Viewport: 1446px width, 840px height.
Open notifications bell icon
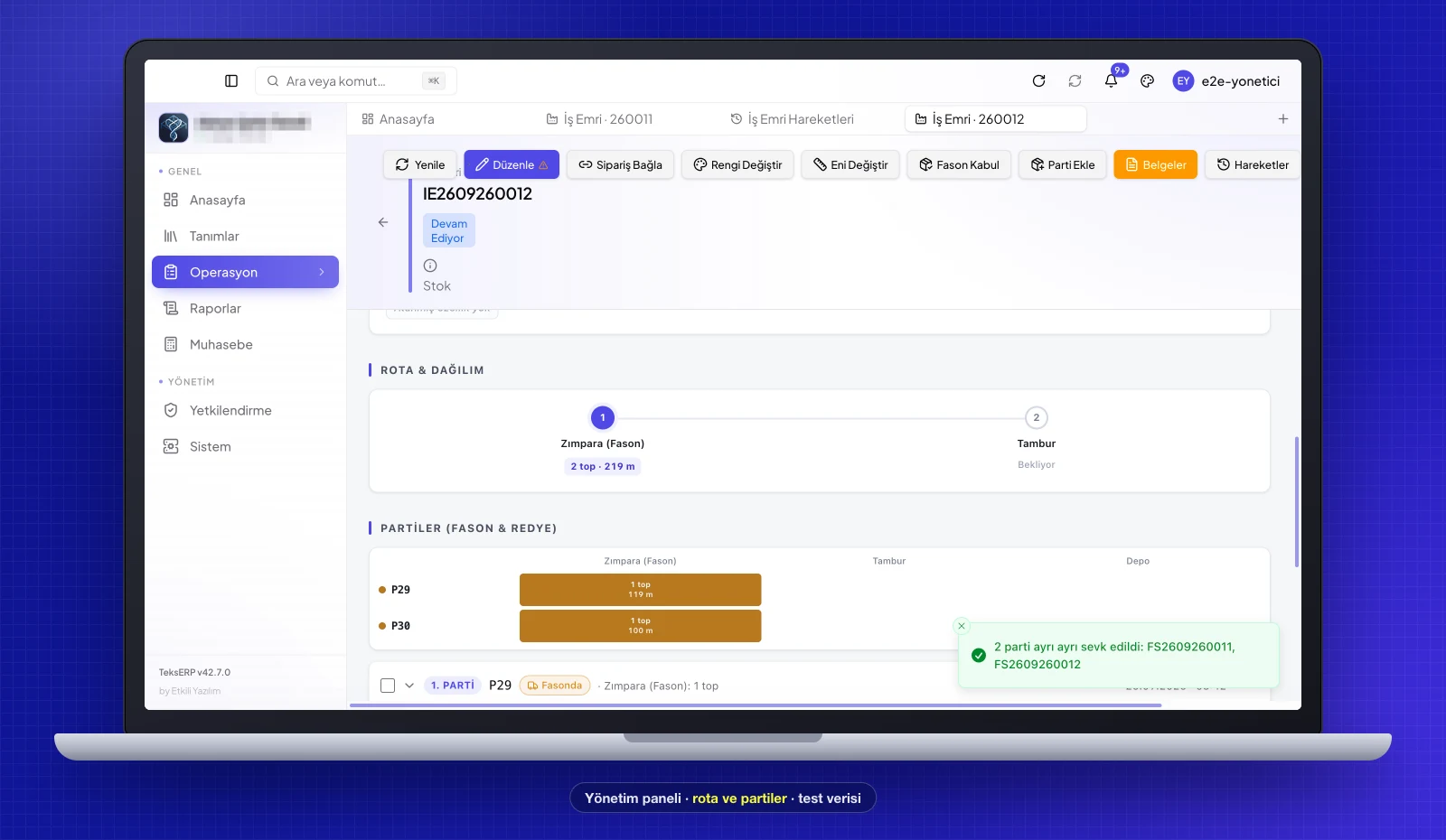coord(1111,81)
